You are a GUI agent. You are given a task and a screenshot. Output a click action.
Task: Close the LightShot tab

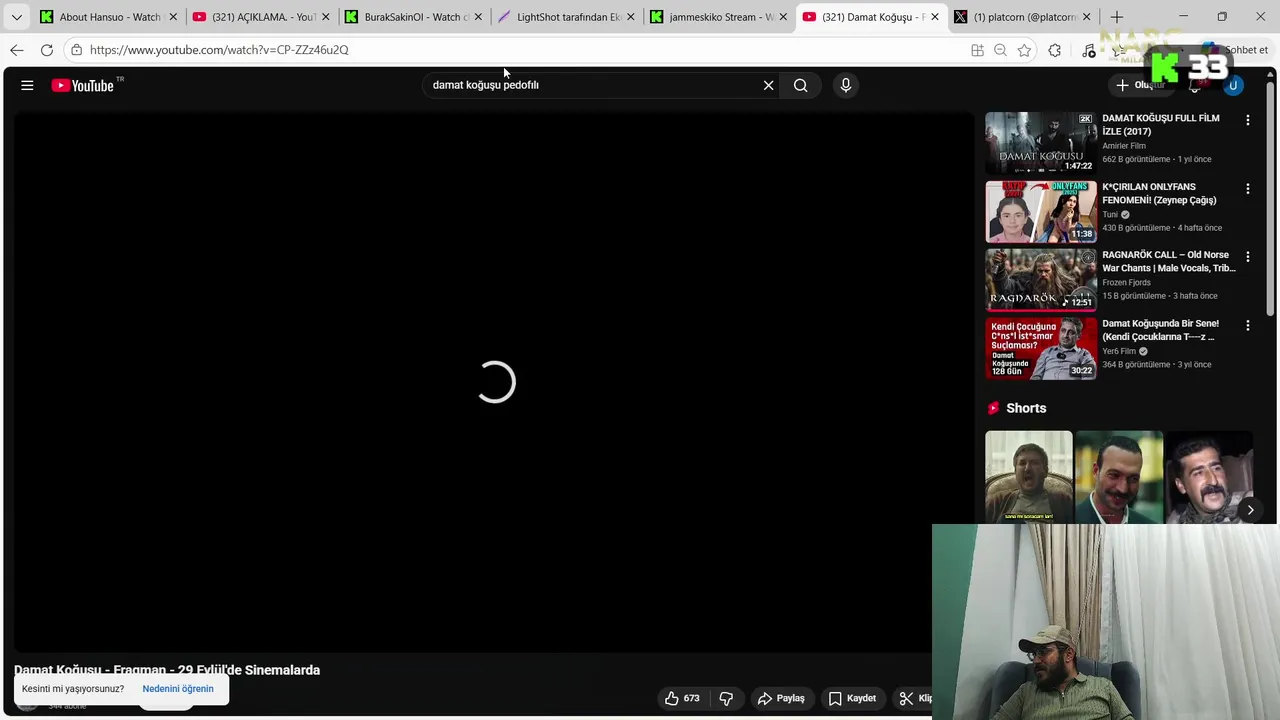[x=630, y=17]
